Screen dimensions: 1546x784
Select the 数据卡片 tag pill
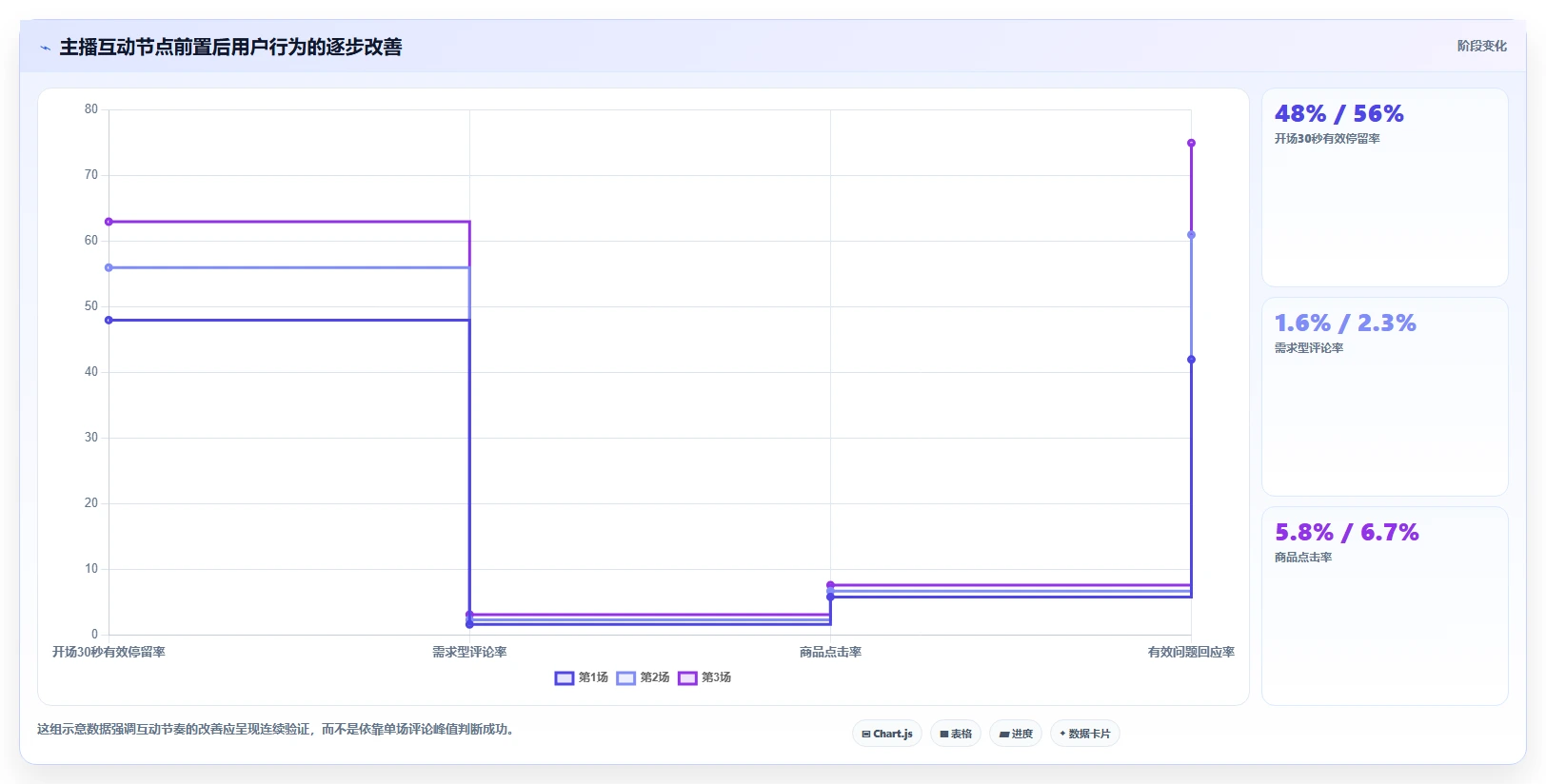(x=1085, y=734)
